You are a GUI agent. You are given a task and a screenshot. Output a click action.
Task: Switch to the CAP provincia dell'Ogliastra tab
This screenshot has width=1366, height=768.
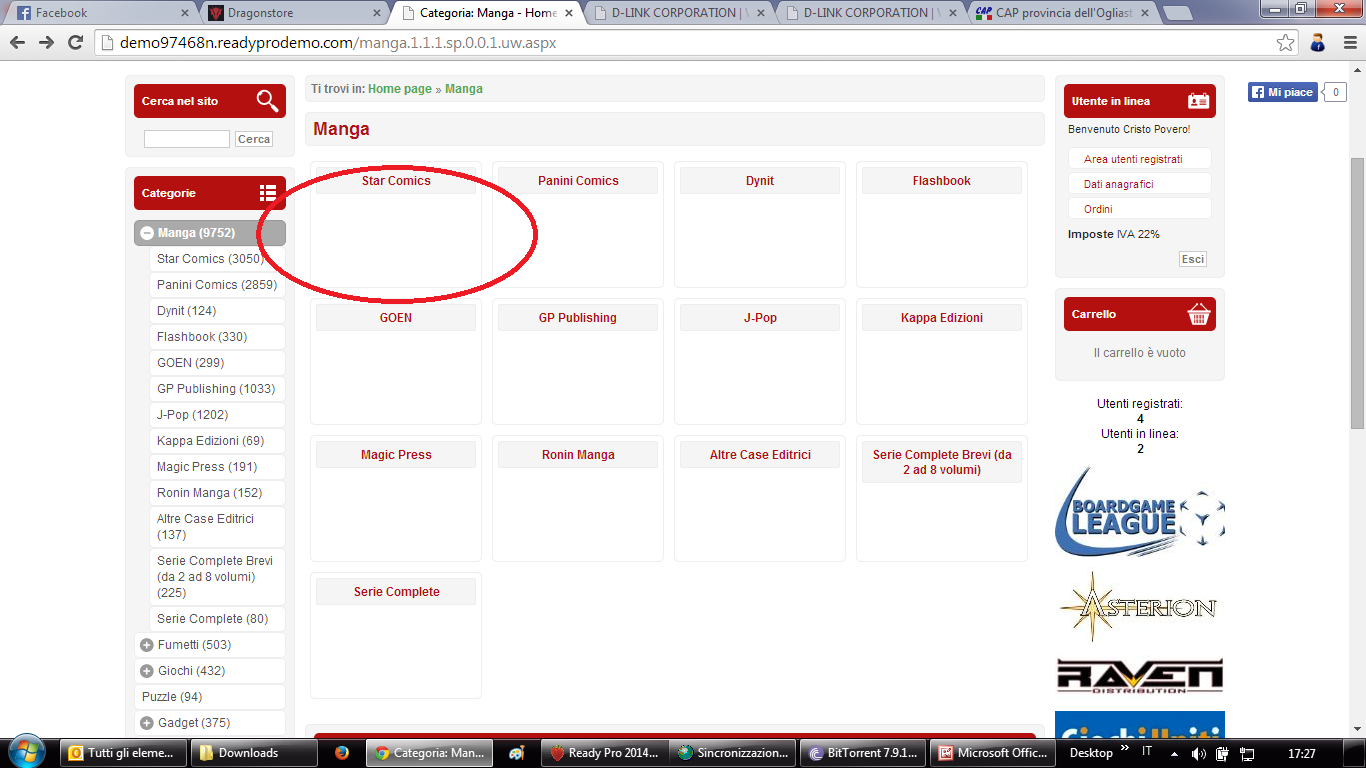[x=1060, y=13]
